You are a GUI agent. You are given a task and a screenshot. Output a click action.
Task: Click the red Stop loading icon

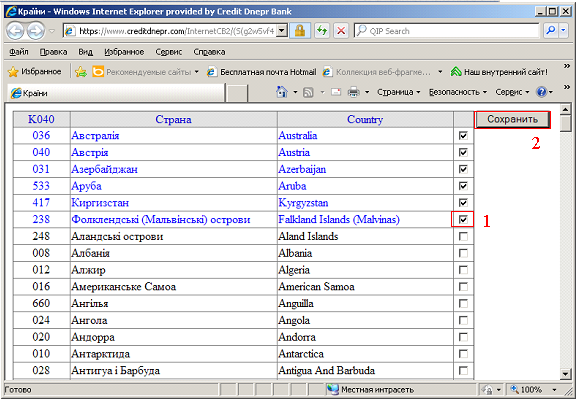341,31
